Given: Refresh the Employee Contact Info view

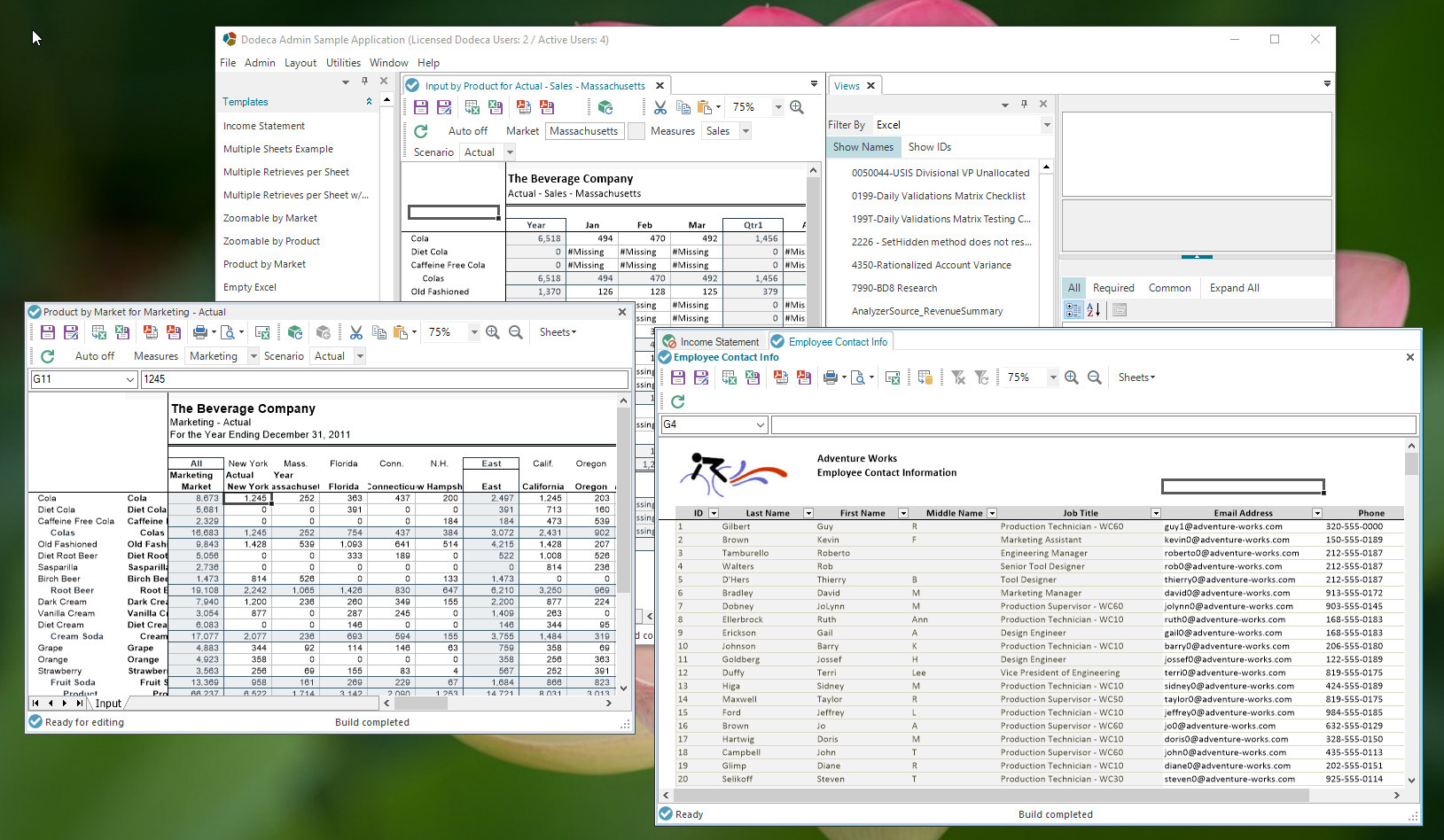Looking at the screenshot, I should (x=678, y=401).
